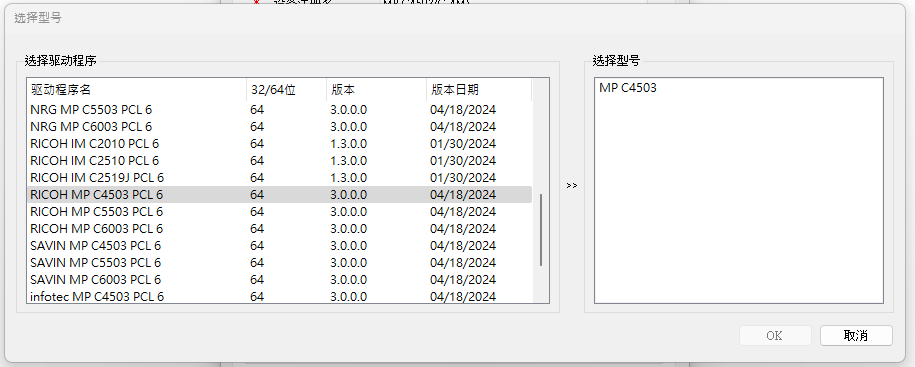The image size is (915, 367).
Task: Sort by 32/64位 column header
Action: [287, 90]
